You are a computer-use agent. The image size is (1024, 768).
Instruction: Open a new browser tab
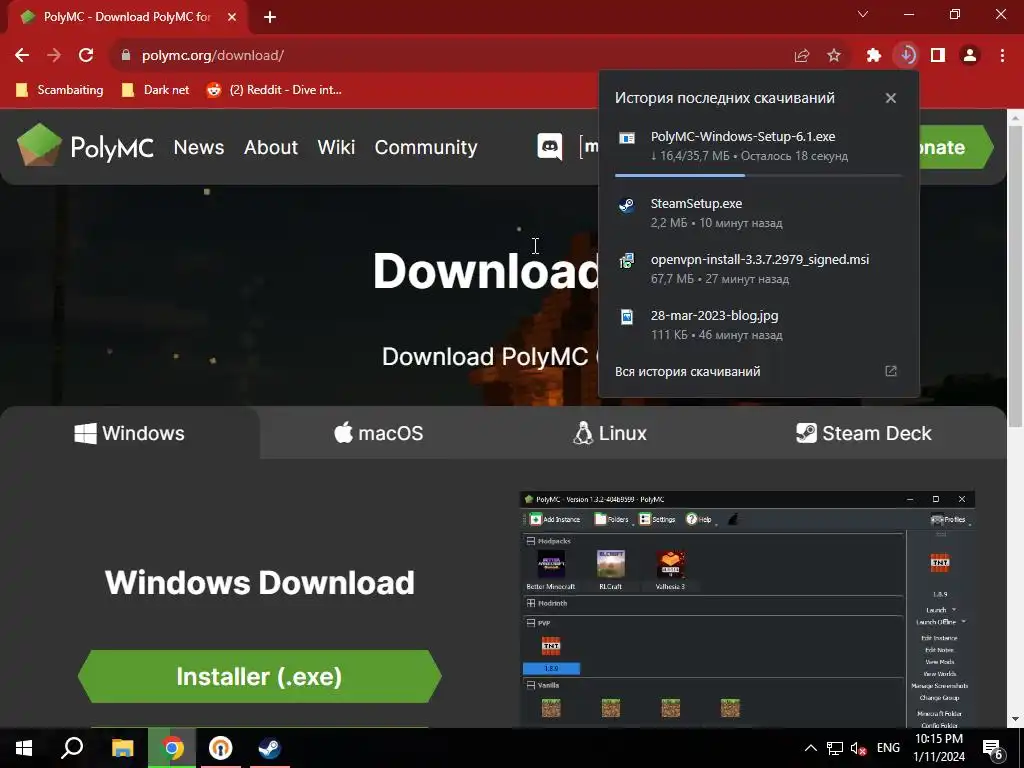pos(270,17)
